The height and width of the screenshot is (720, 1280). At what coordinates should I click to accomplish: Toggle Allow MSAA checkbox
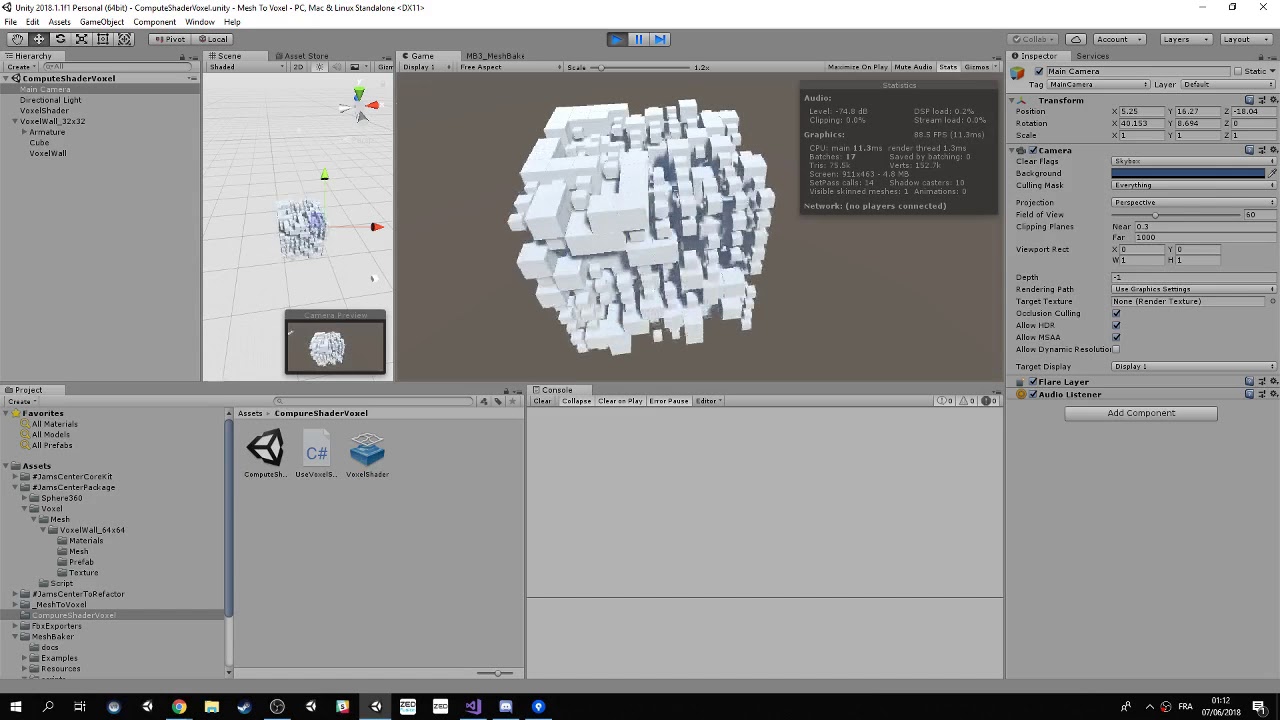(x=1116, y=337)
